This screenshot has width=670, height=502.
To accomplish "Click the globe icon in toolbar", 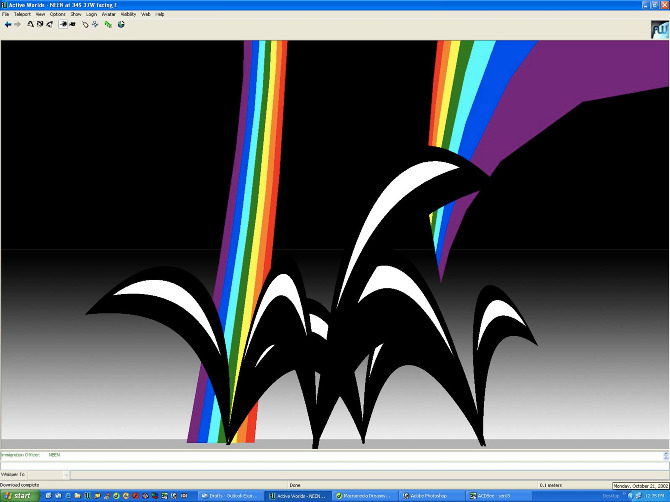I will click(x=121, y=24).
